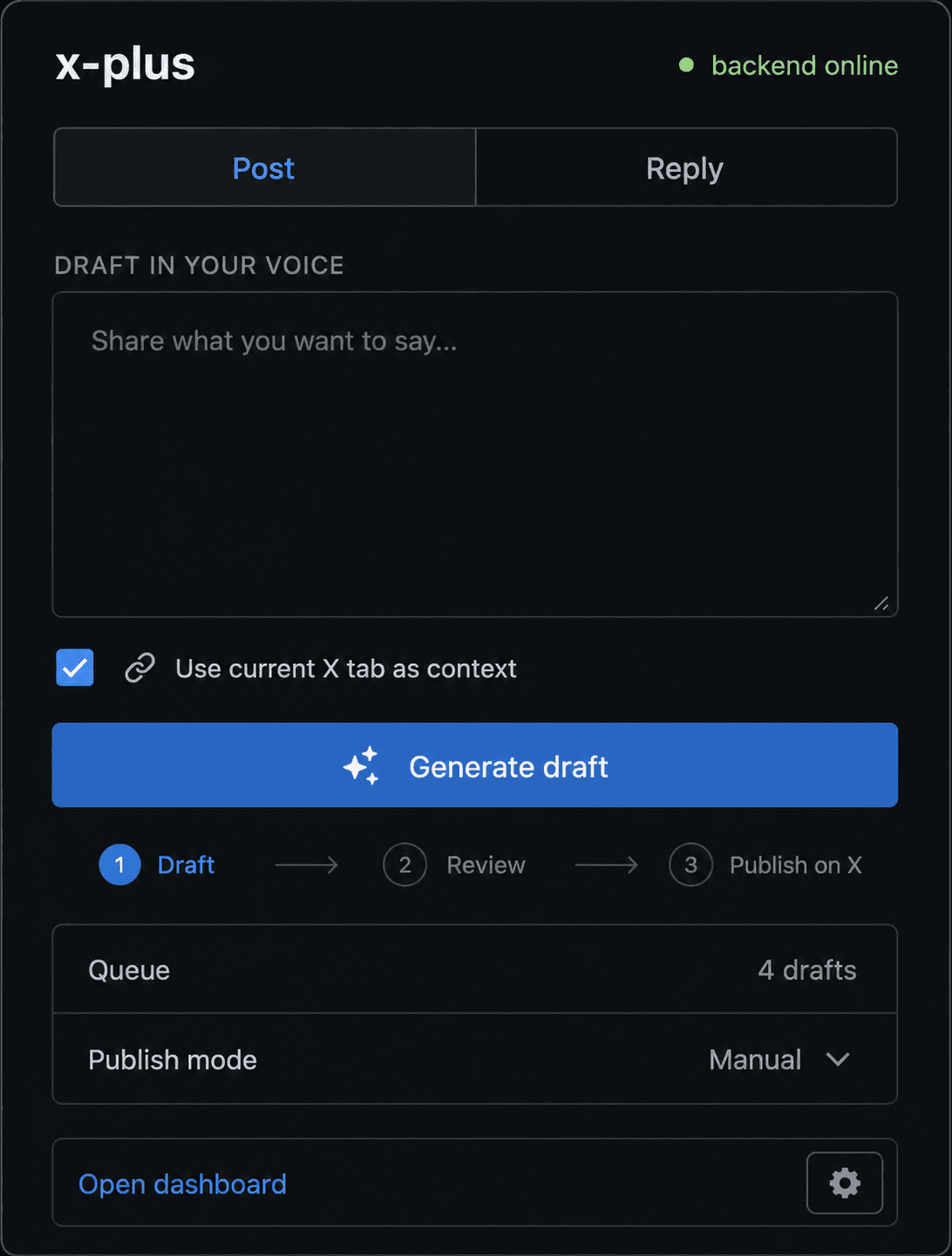Focus the Share what you want to say field
Image resolution: width=952 pixels, height=1256 pixels.
[475, 454]
